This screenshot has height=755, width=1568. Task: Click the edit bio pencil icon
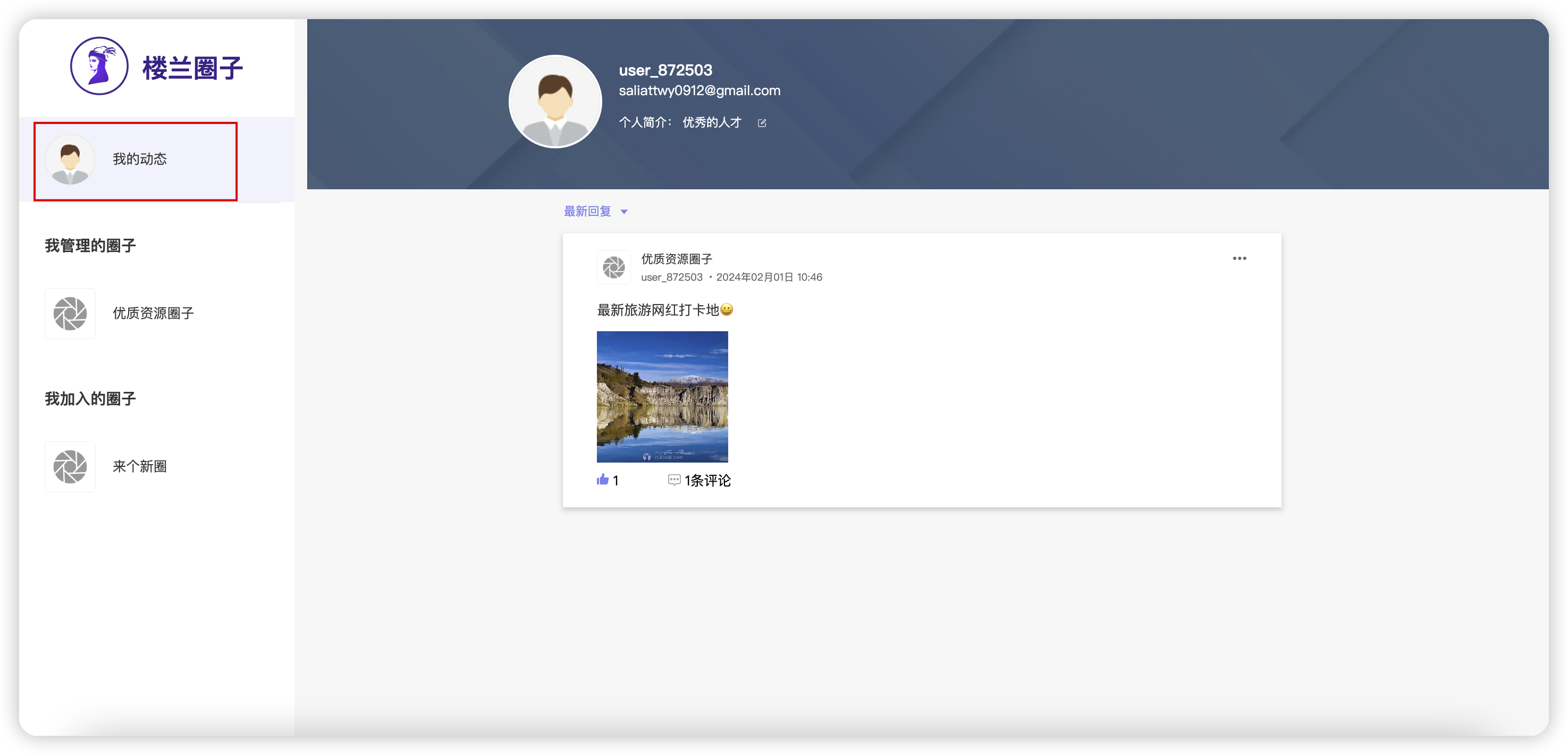[762, 123]
